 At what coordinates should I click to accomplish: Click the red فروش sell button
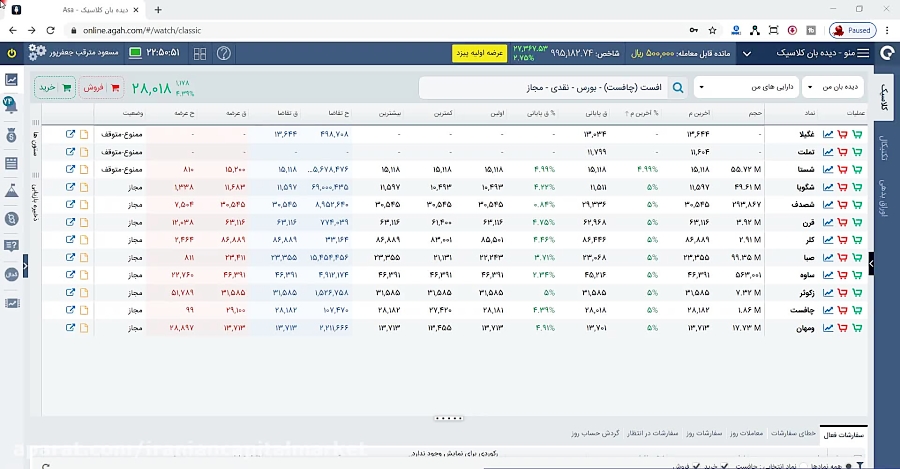click(x=101, y=87)
